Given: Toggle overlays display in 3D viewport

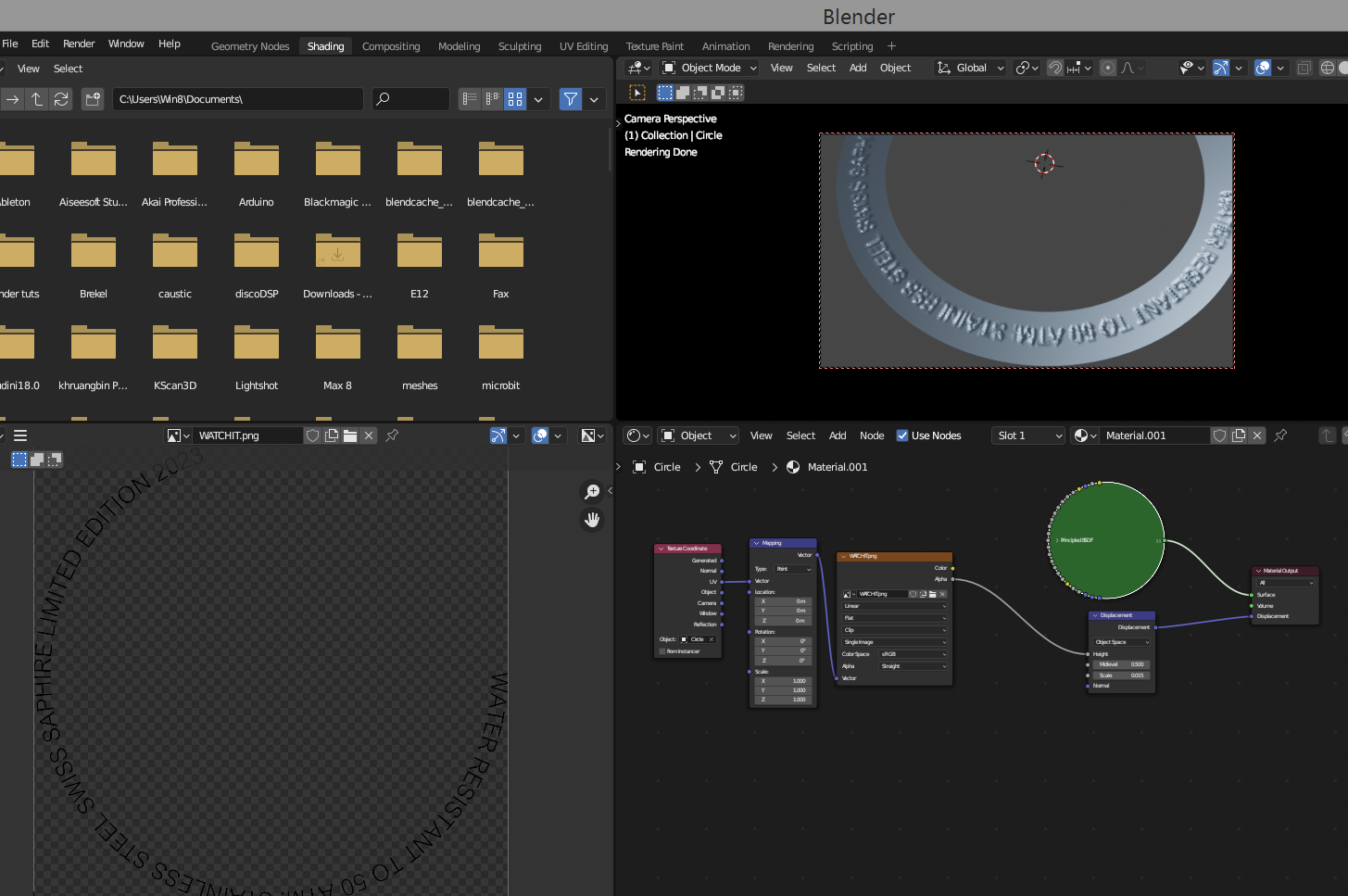Looking at the screenshot, I should [1263, 68].
